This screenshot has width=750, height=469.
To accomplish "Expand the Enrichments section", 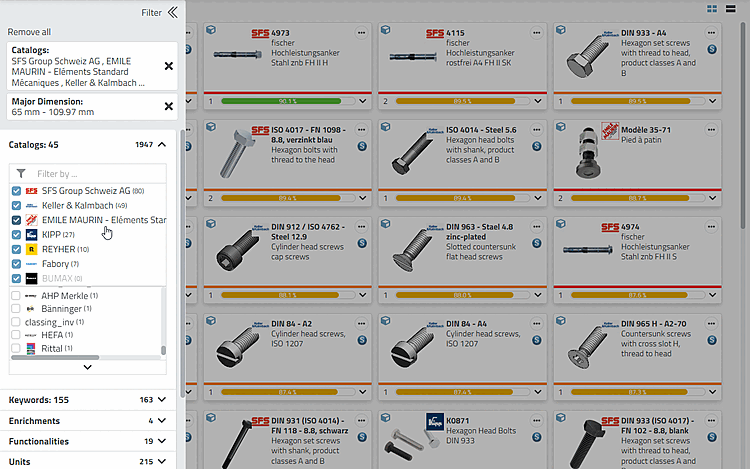I will (x=162, y=421).
